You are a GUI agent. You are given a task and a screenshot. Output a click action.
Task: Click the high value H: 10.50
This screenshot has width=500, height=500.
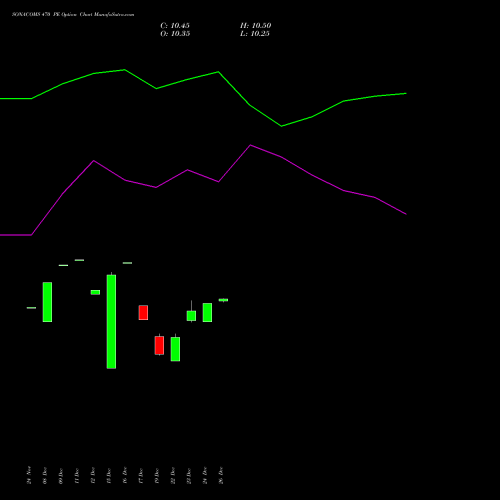(255, 26)
